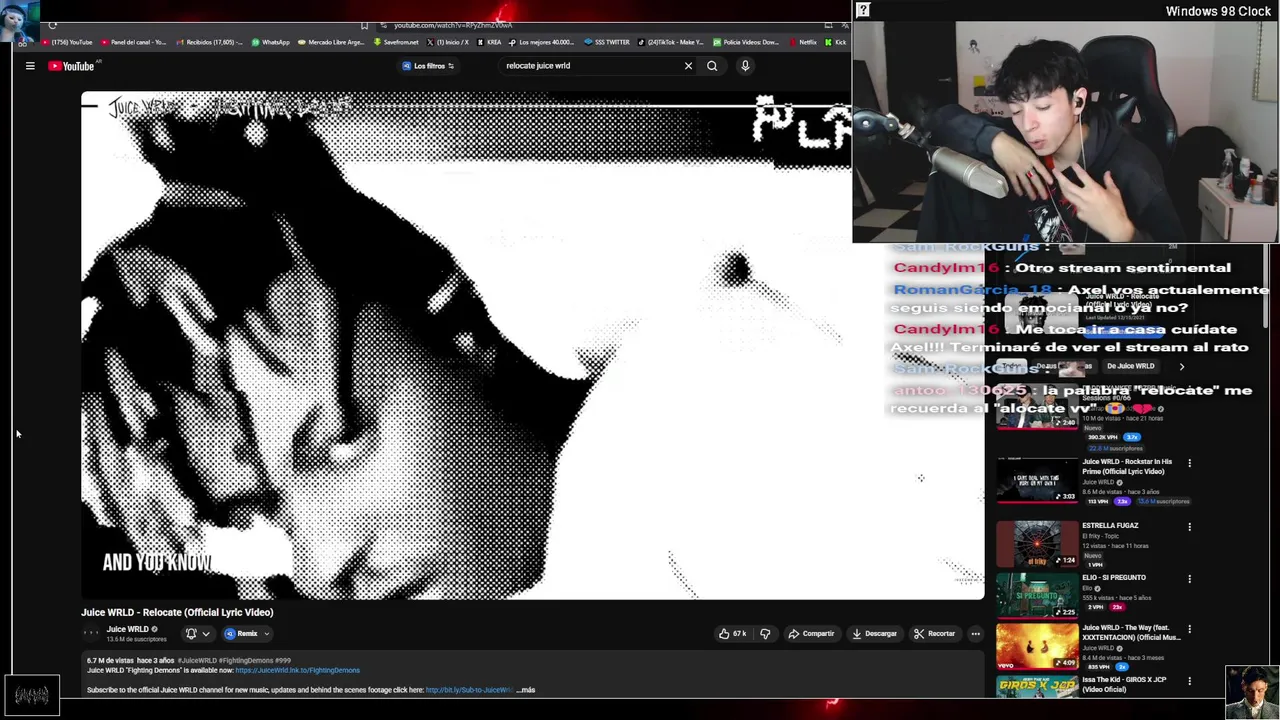The width and height of the screenshot is (1280, 720).
Task: Open the Rockstar In His Prime thumbnail
Action: 1037,480
